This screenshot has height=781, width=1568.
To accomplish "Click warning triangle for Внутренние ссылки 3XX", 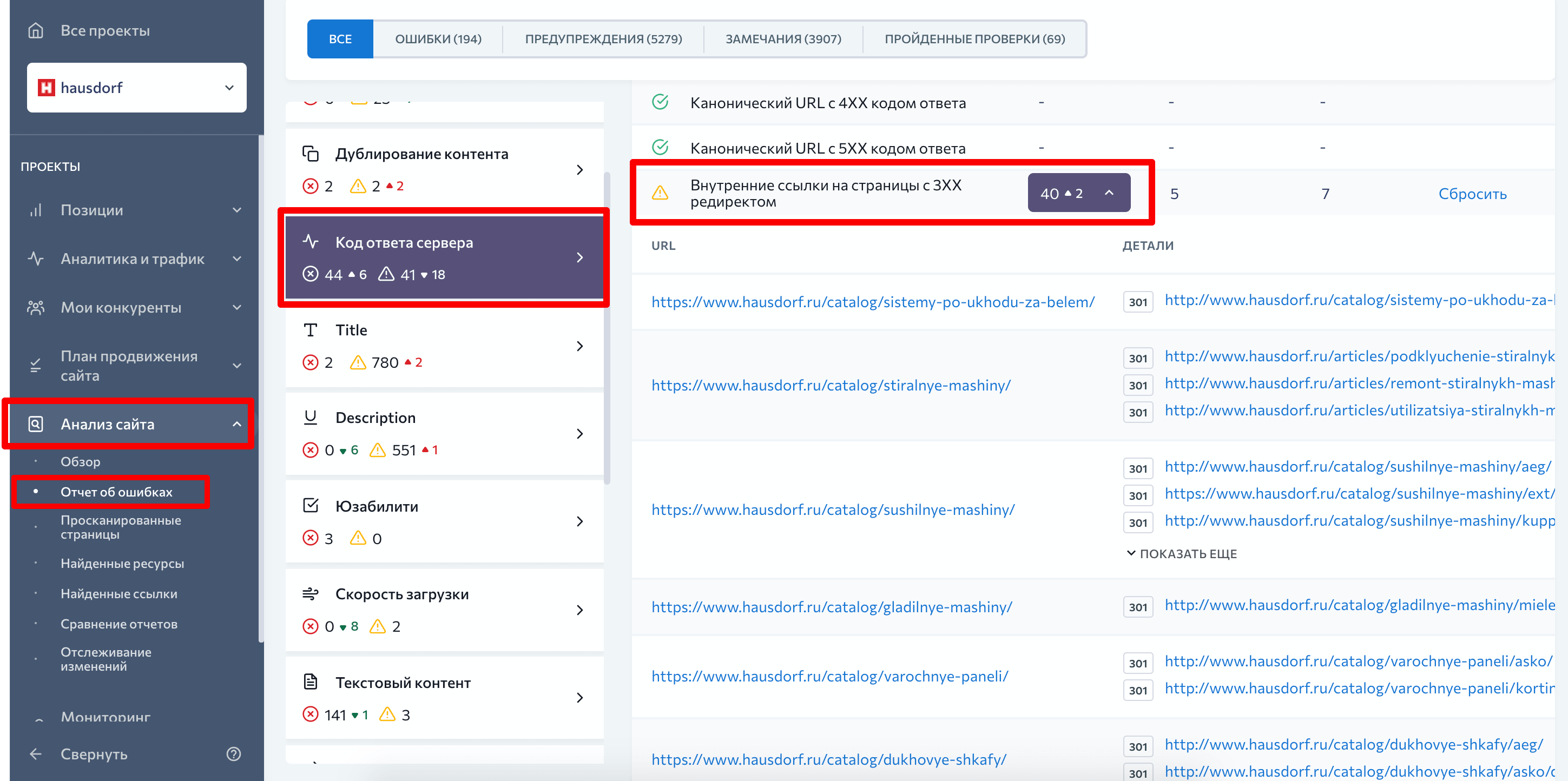I will coord(661,193).
